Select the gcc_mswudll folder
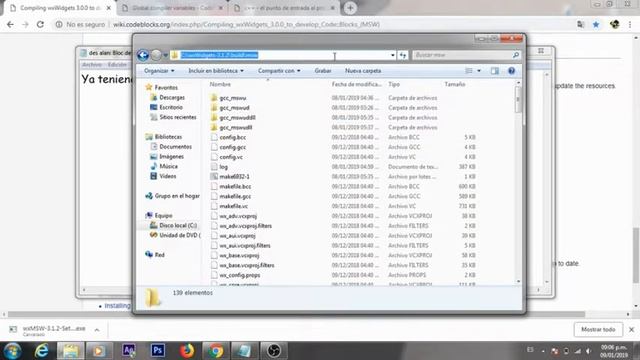The height and width of the screenshot is (360, 640). 236,127
